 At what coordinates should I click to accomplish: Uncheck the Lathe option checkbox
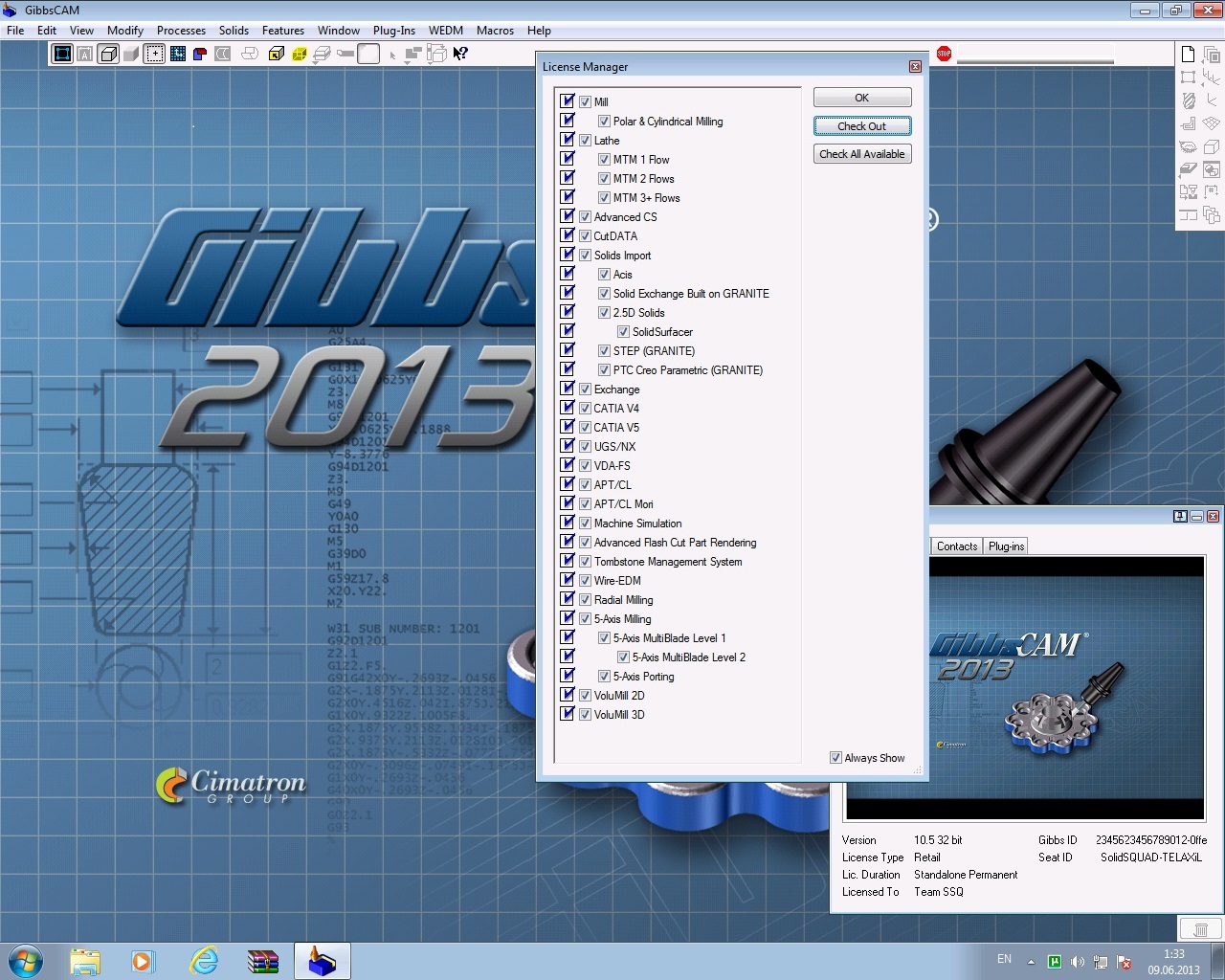[585, 141]
